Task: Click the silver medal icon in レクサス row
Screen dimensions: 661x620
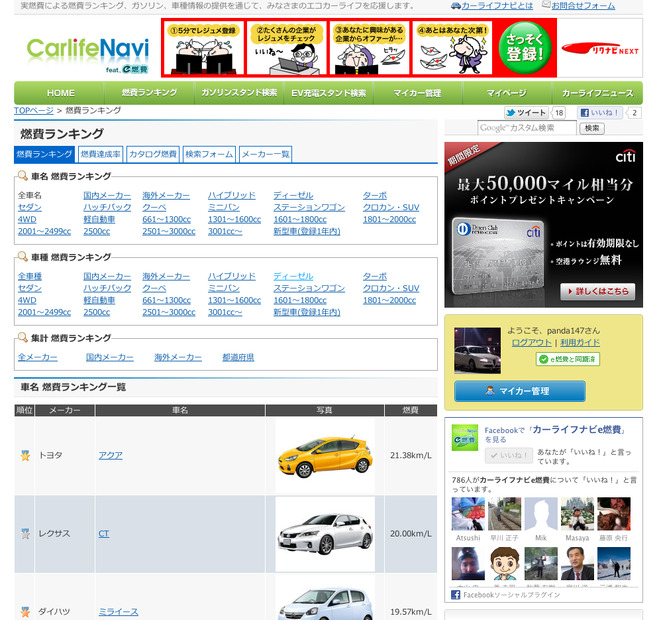Action: 25,534
